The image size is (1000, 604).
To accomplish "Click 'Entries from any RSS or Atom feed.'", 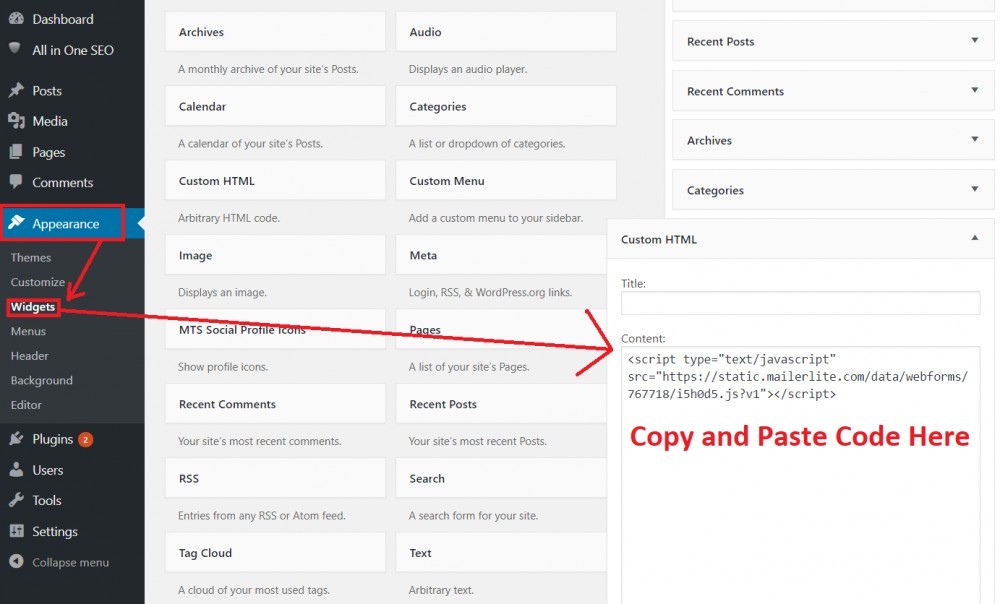I will 261,515.
